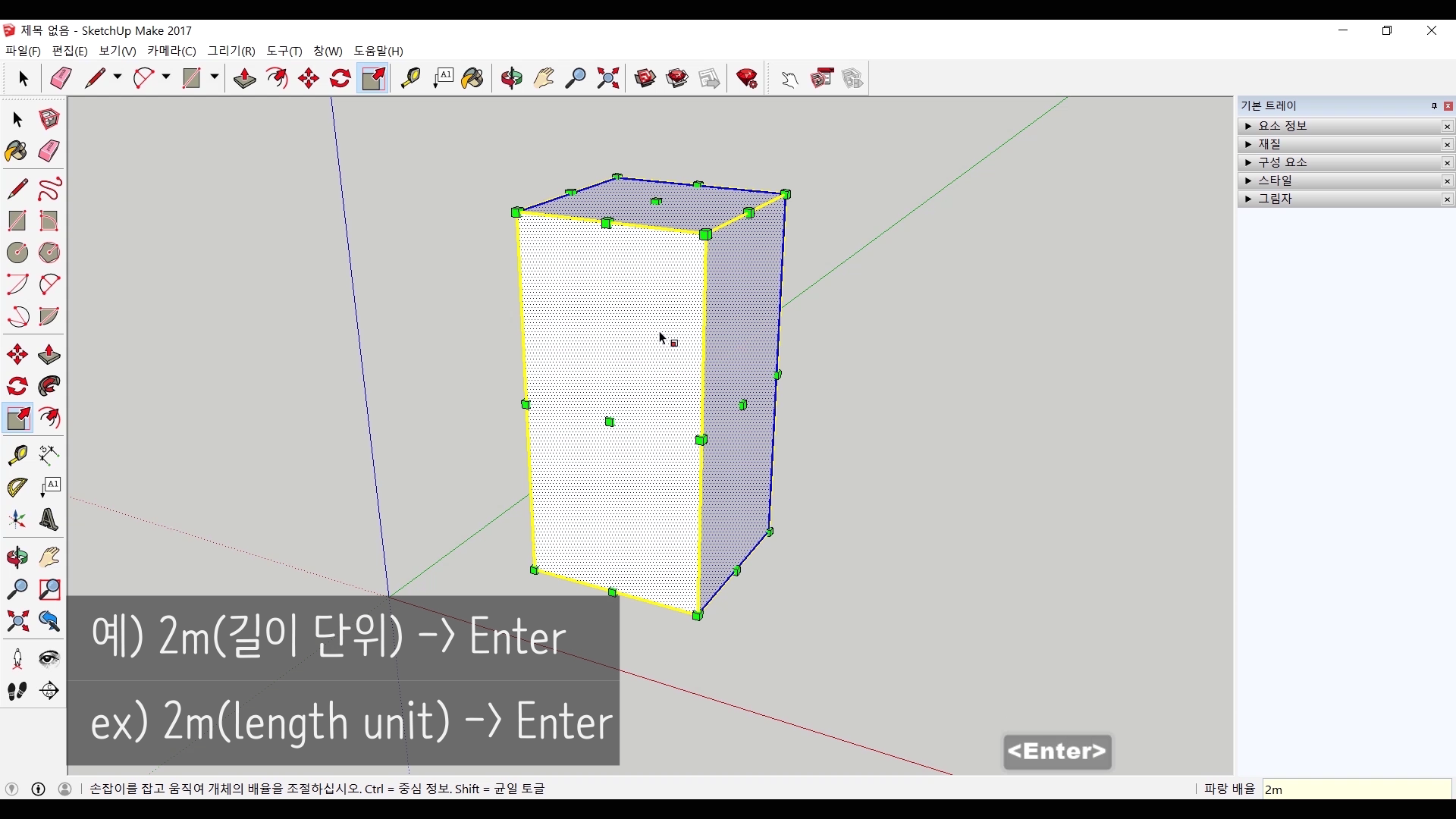Image resolution: width=1456 pixels, height=819 pixels.
Task: Select the Tape Measure tool in left toolbar
Action: point(17,454)
